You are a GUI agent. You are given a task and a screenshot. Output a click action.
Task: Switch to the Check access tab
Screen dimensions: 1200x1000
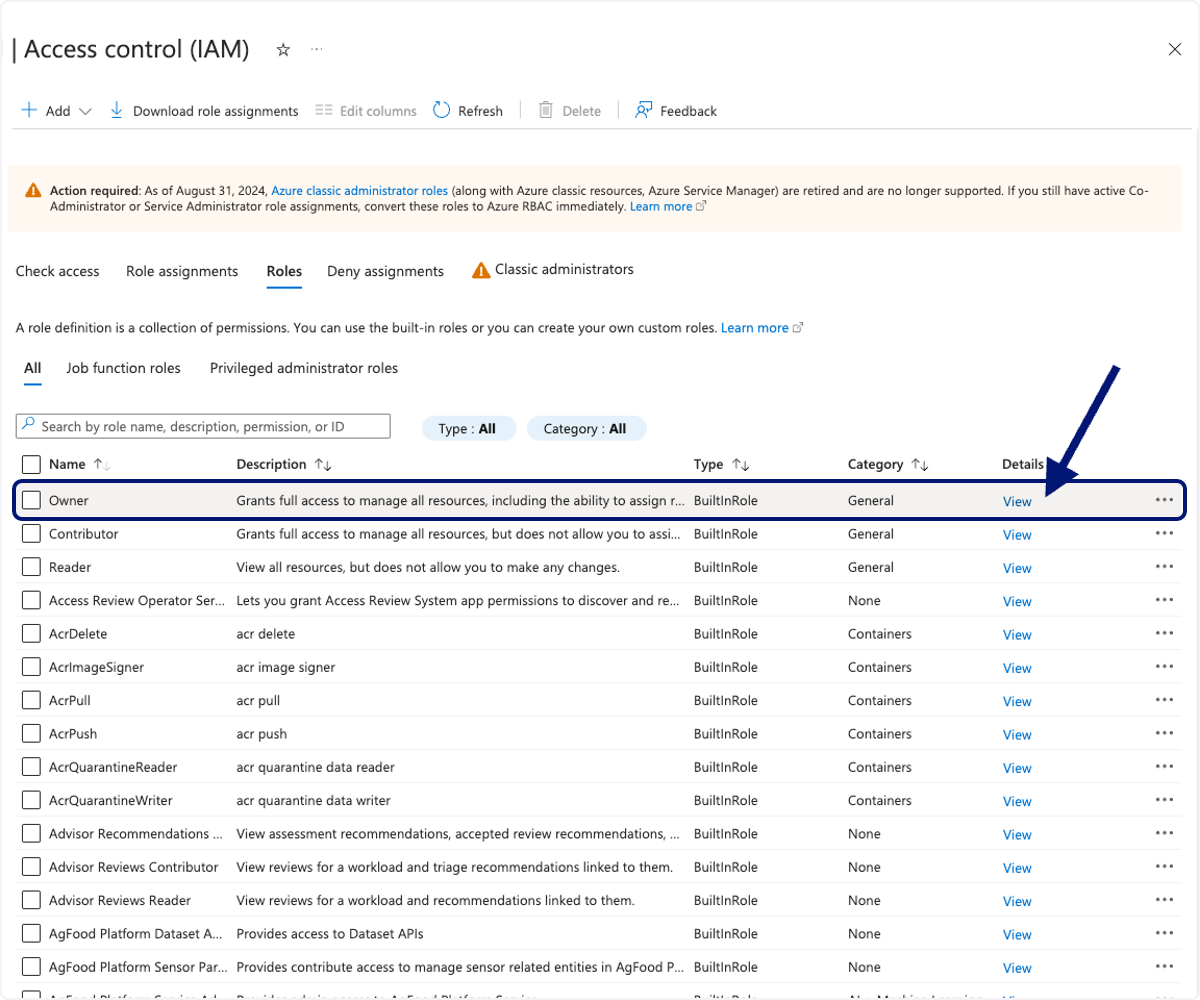point(58,271)
